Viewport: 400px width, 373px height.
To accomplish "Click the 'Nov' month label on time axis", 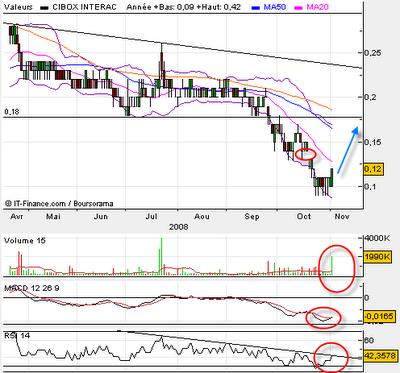I will 342,216.
